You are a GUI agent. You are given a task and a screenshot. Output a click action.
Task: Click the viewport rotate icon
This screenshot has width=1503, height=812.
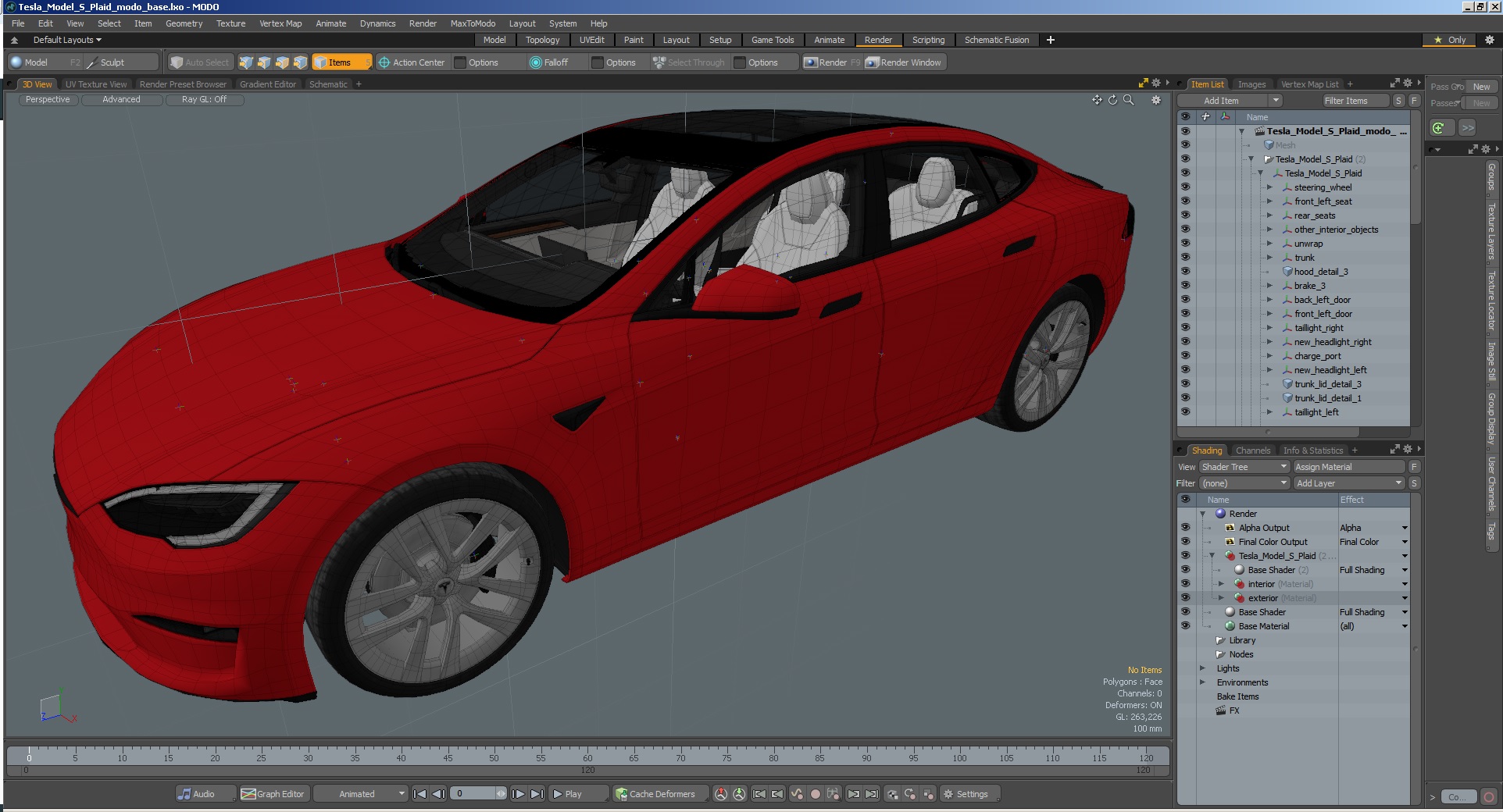(1112, 100)
